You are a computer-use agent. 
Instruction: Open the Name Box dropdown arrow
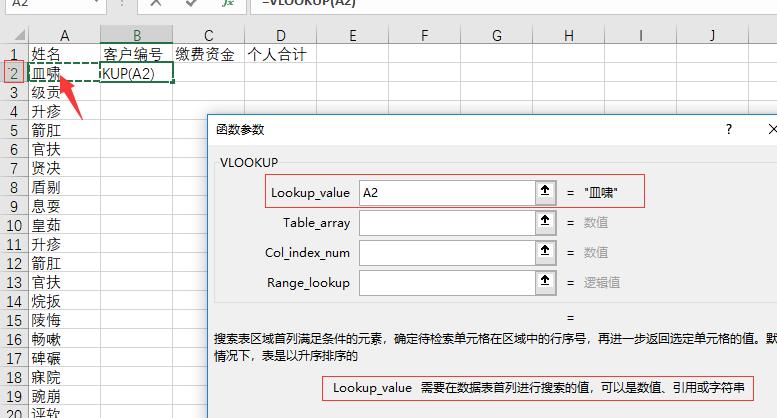pyautogui.click(x=96, y=3)
